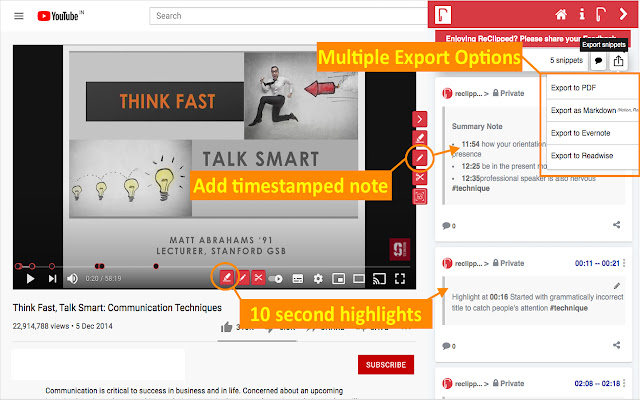The image size is (640, 400).
Task: Click the video progress bar
Action: click(214, 267)
